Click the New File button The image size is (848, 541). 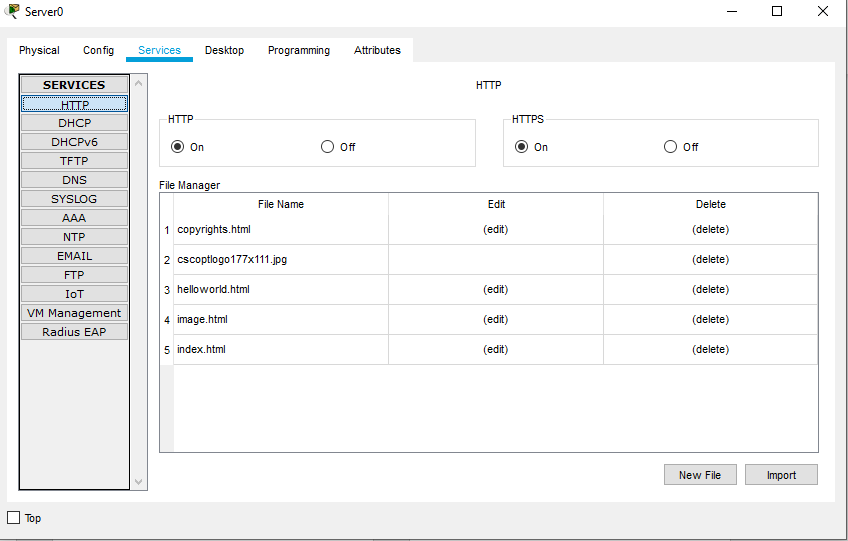tap(699, 475)
